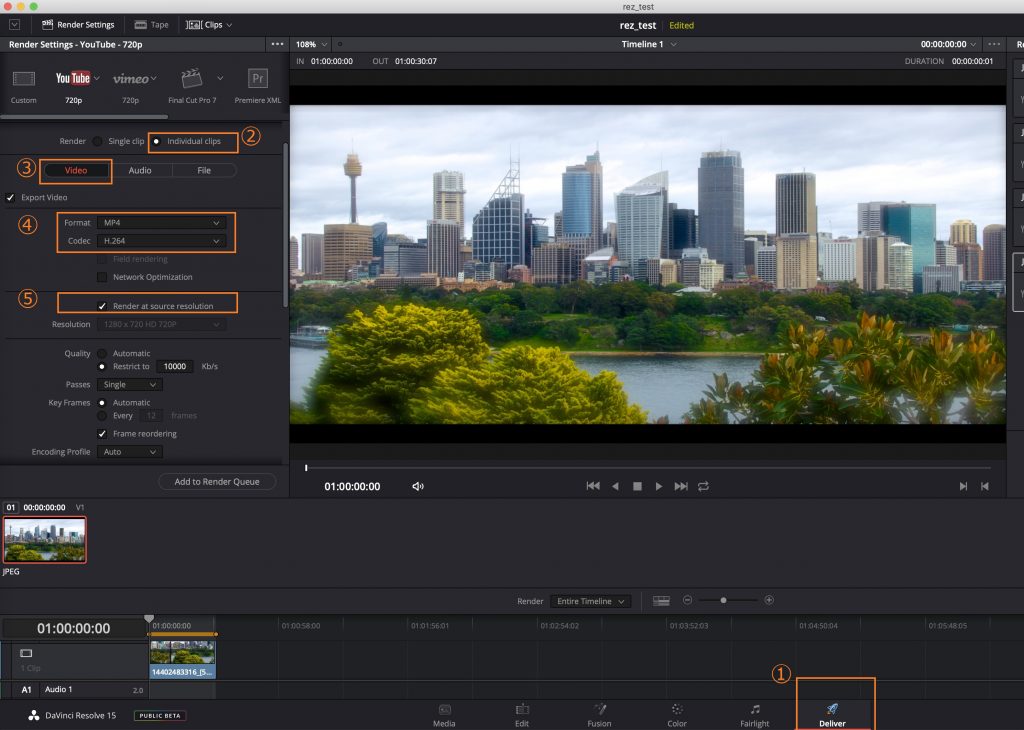Mute the viewer audio
Viewport: 1024px width, 730px height.
click(418, 486)
